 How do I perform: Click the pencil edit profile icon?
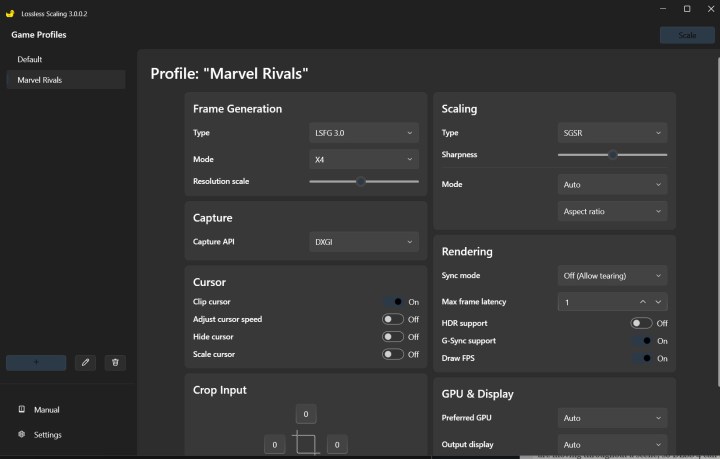(85, 363)
